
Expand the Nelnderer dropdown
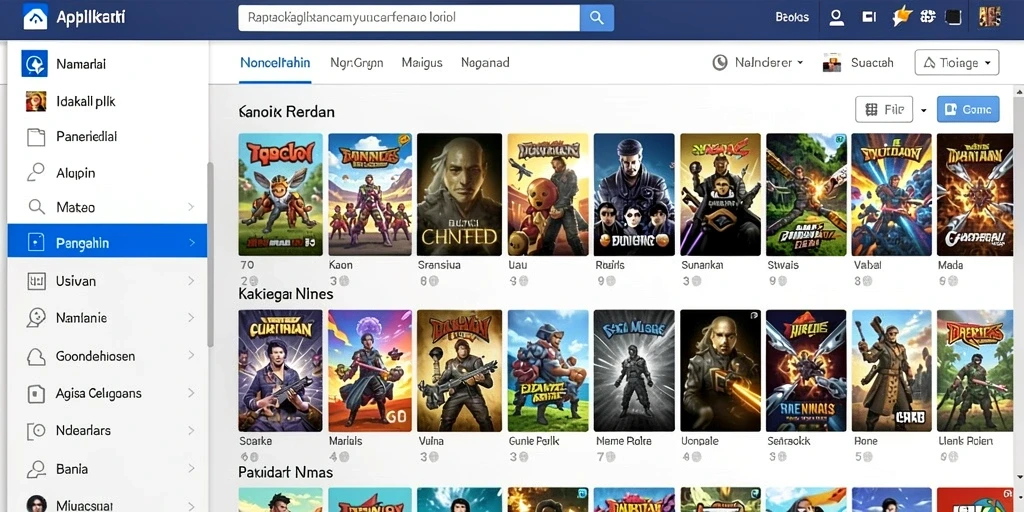[x=799, y=63]
